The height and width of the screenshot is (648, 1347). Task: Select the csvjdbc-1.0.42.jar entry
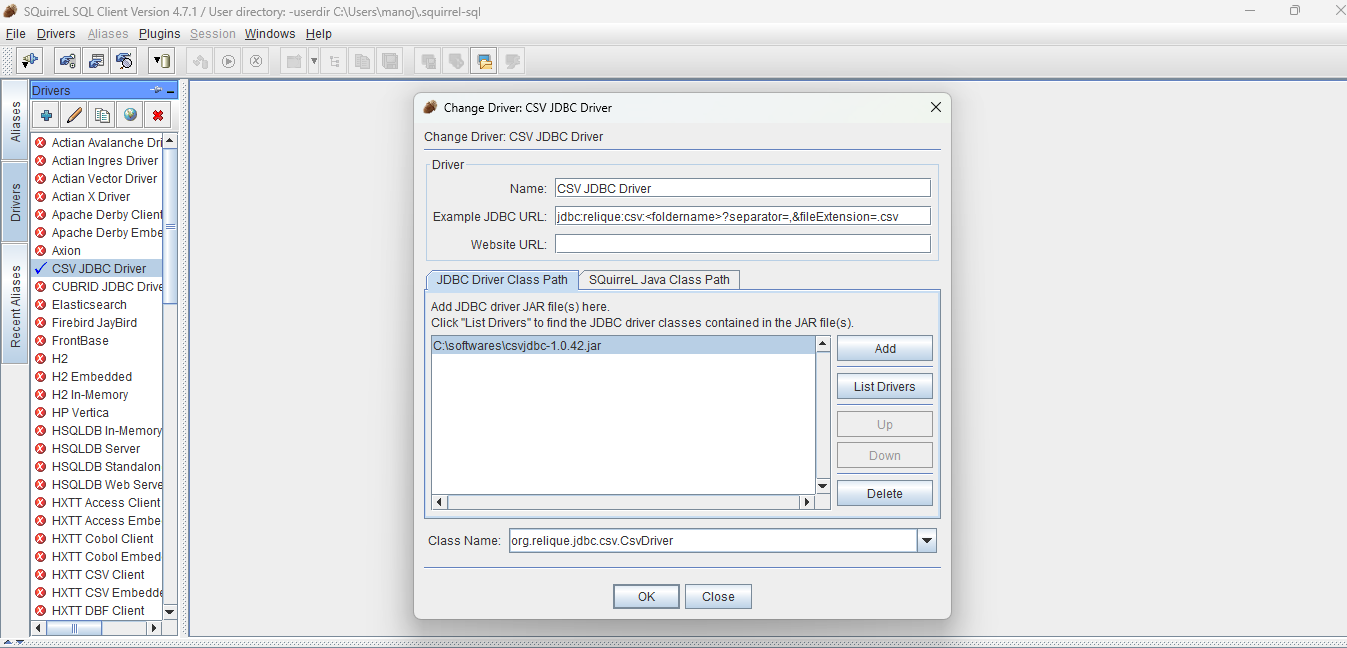tap(624, 345)
